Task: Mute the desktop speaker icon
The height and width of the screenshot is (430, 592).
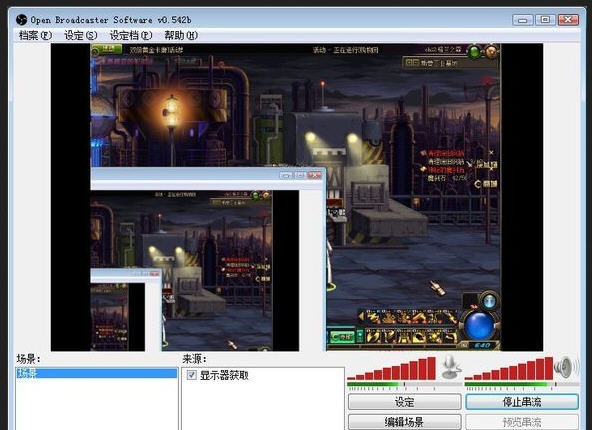Action: tap(565, 366)
